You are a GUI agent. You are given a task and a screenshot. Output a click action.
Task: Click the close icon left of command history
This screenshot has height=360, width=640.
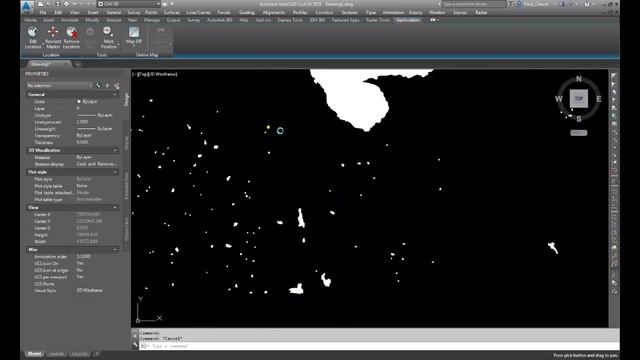pos(135,336)
